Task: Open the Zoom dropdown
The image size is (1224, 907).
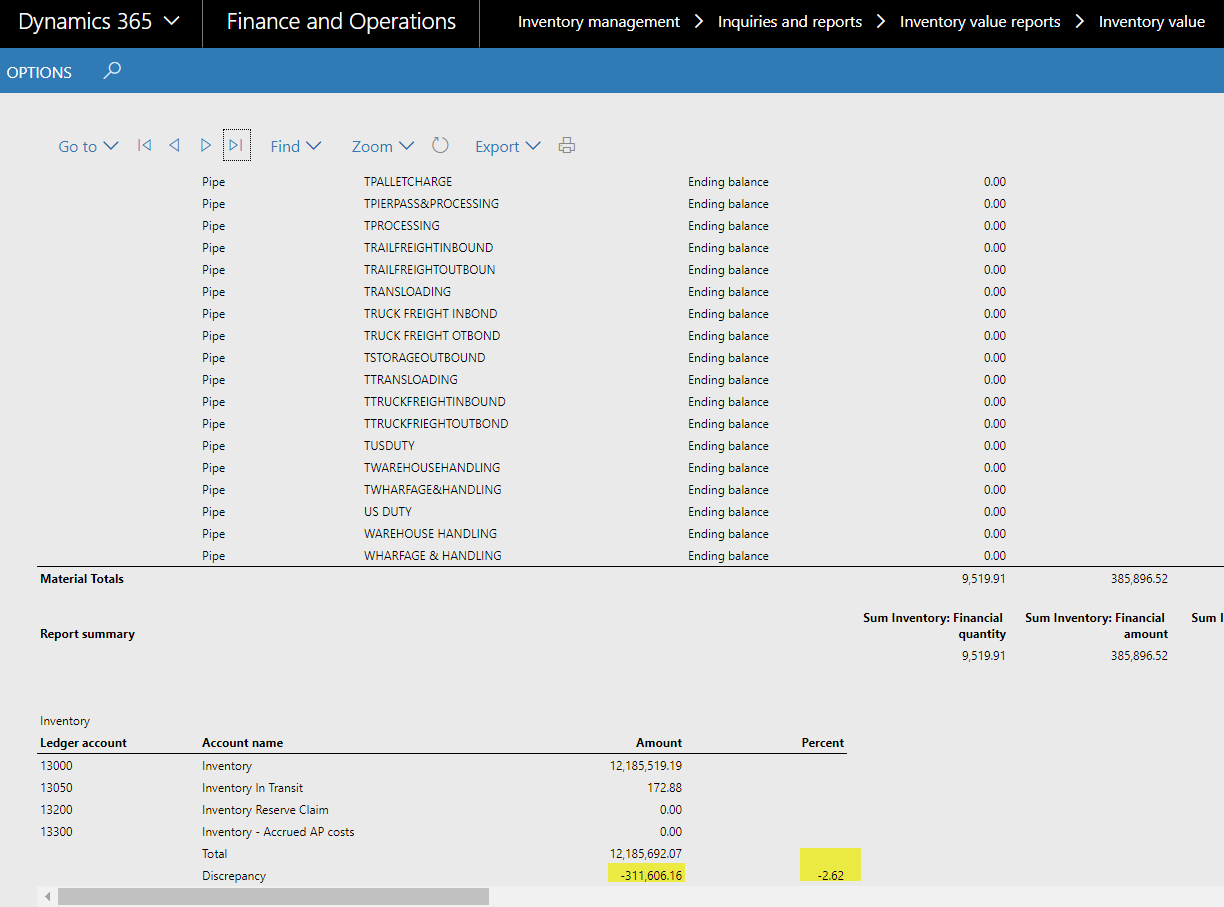Action: click(x=382, y=147)
